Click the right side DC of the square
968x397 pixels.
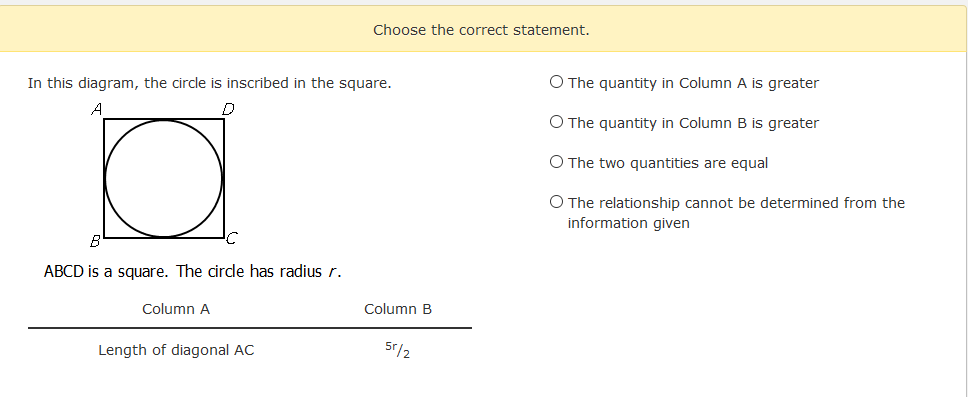point(223,178)
